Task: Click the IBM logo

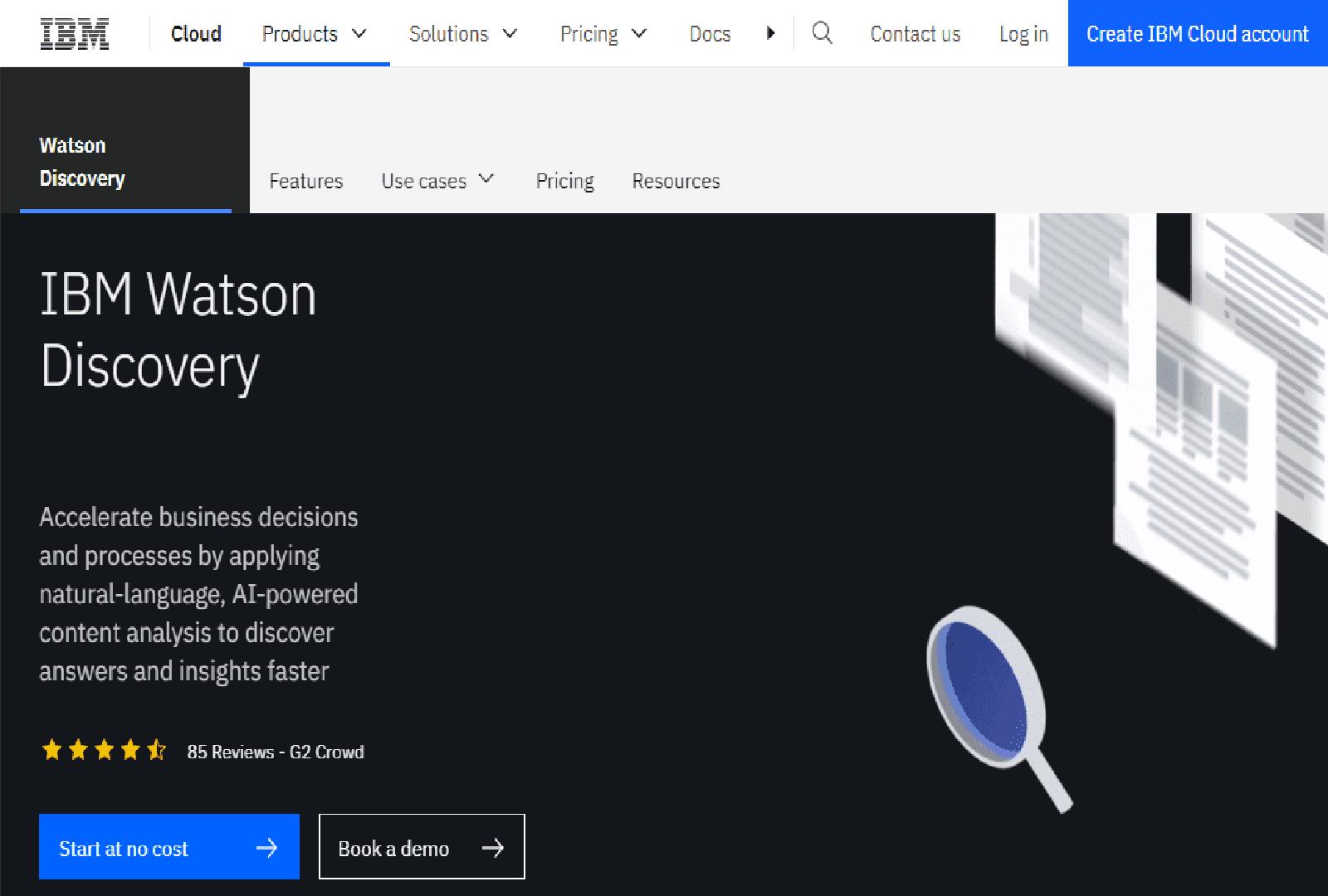Action: (73, 33)
